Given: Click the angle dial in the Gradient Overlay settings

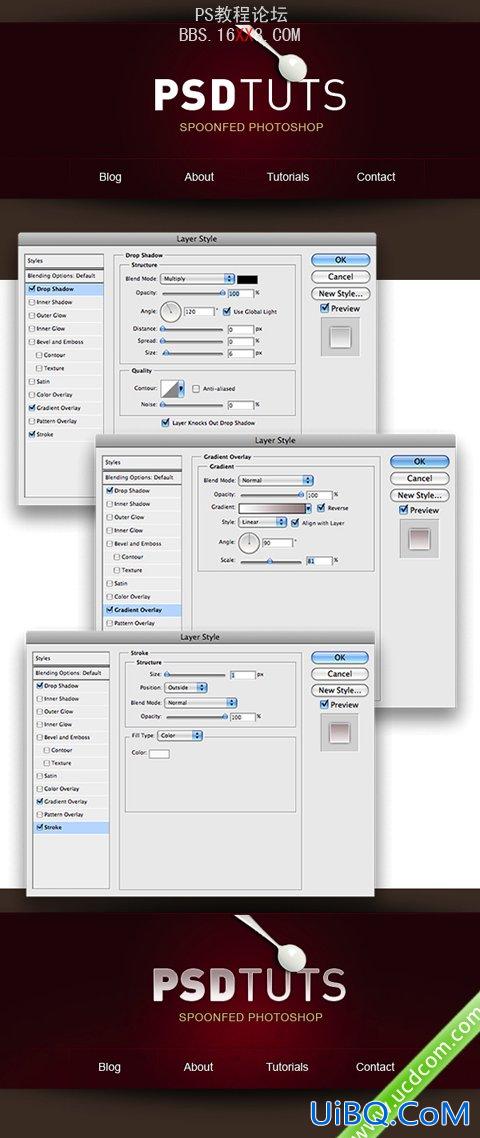Looking at the screenshot, I should 249,542.
